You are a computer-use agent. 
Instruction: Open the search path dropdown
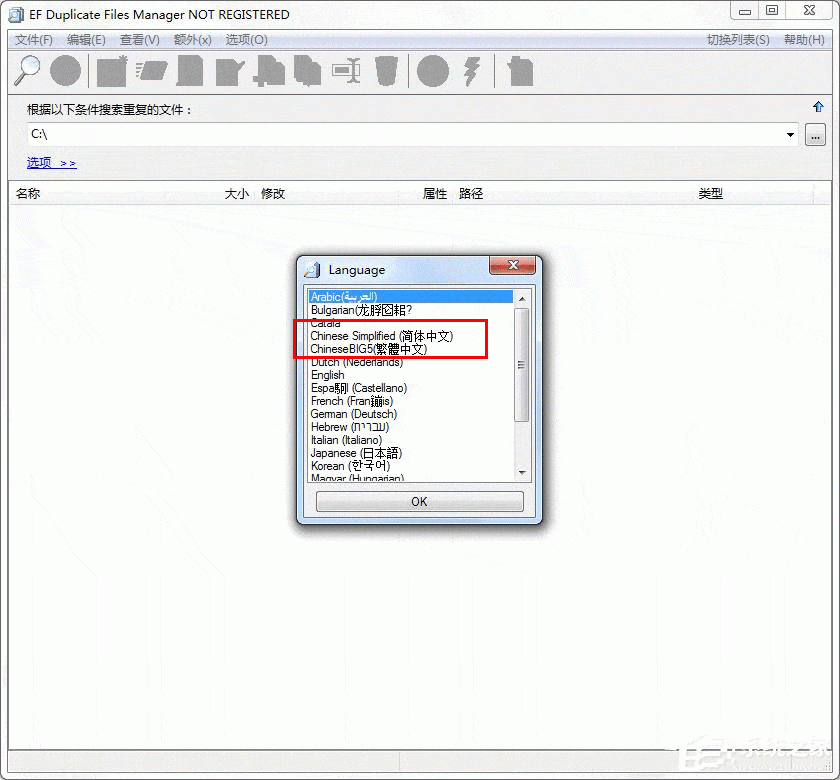790,134
